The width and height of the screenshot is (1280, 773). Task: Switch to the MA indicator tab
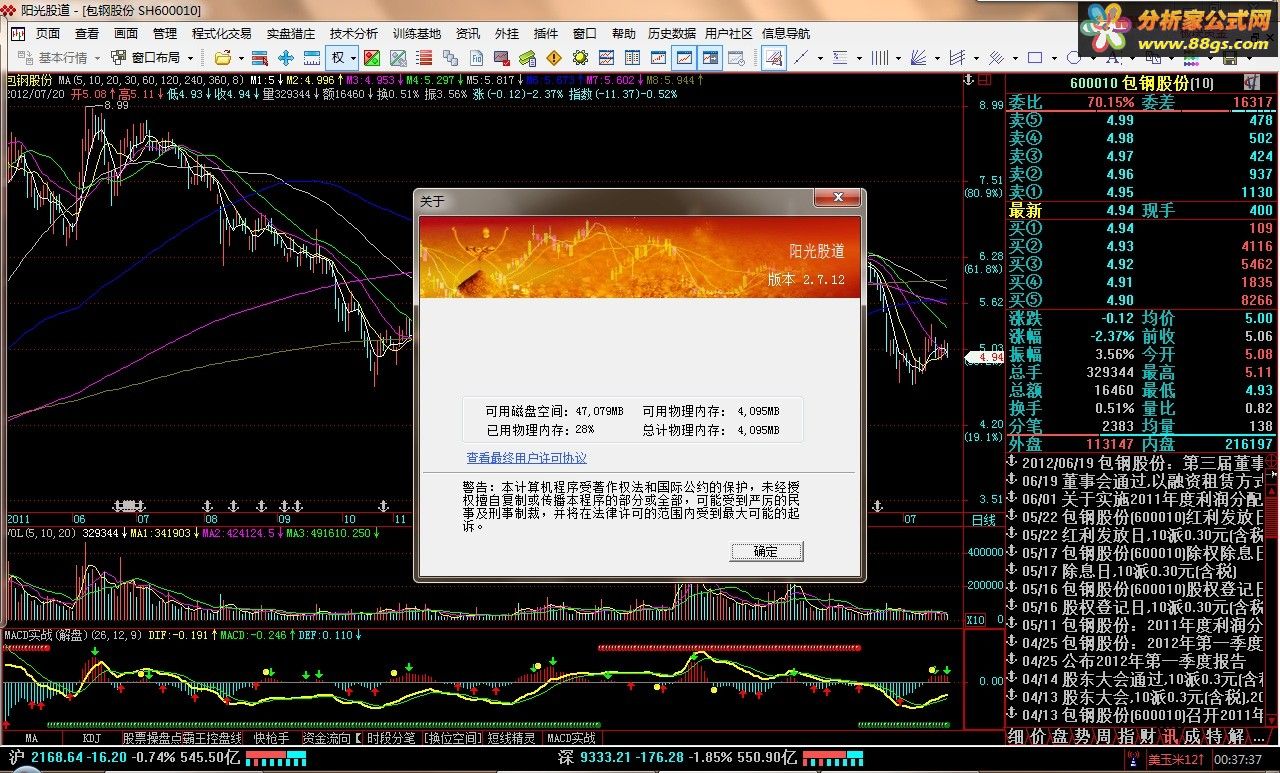(x=32, y=738)
